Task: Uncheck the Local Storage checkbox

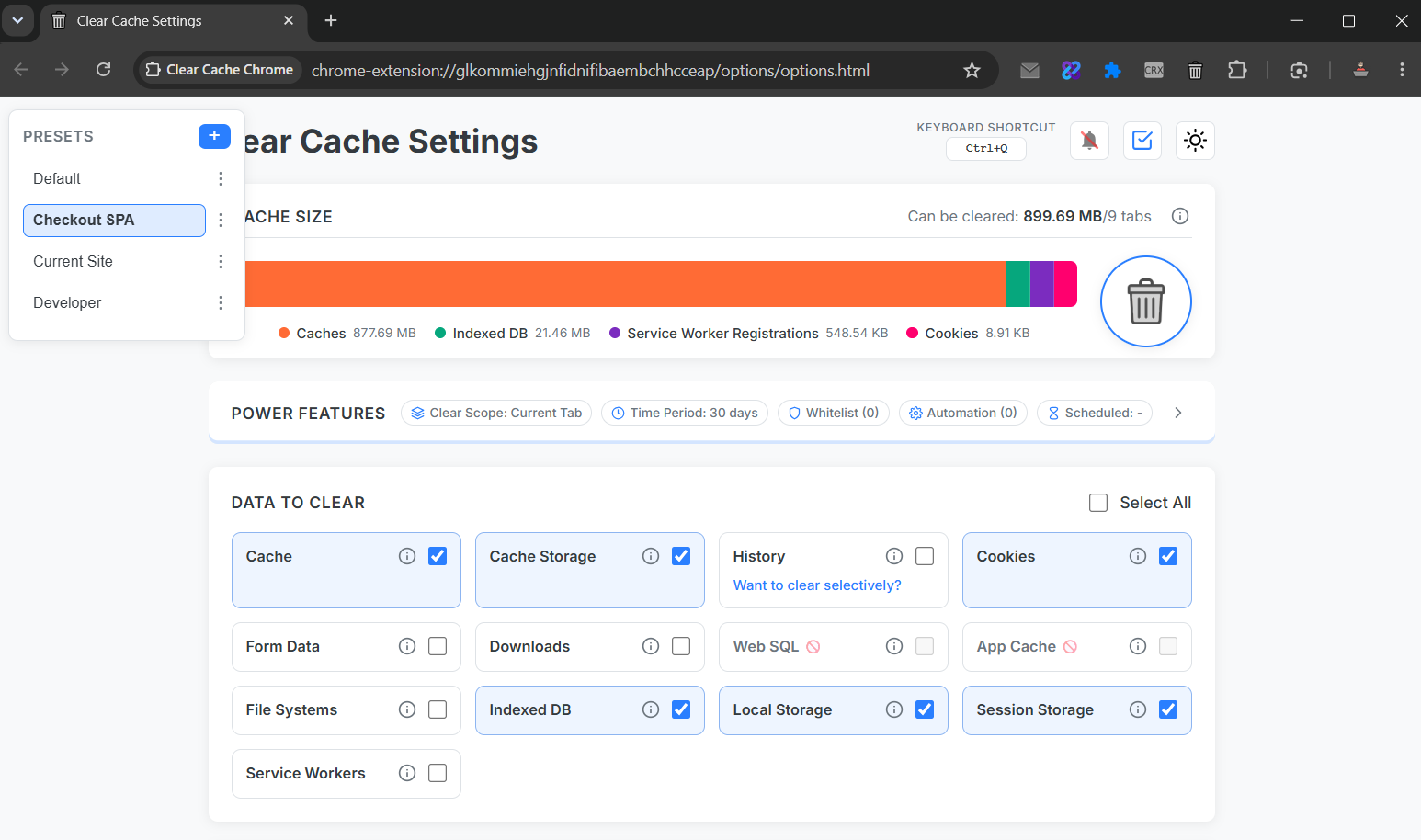Action: [925, 709]
